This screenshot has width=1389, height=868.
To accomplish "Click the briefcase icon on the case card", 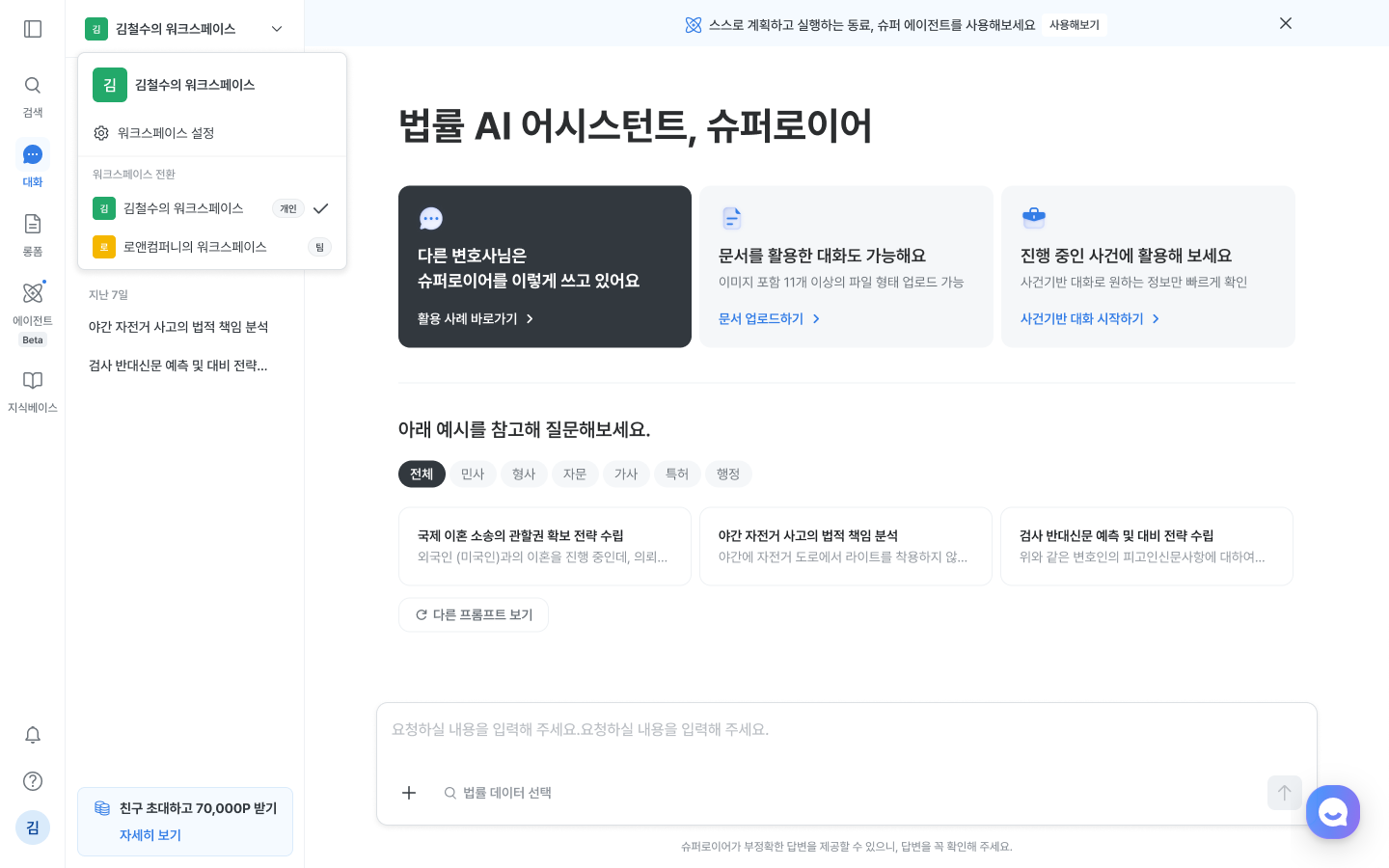I will pyautogui.click(x=1034, y=218).
